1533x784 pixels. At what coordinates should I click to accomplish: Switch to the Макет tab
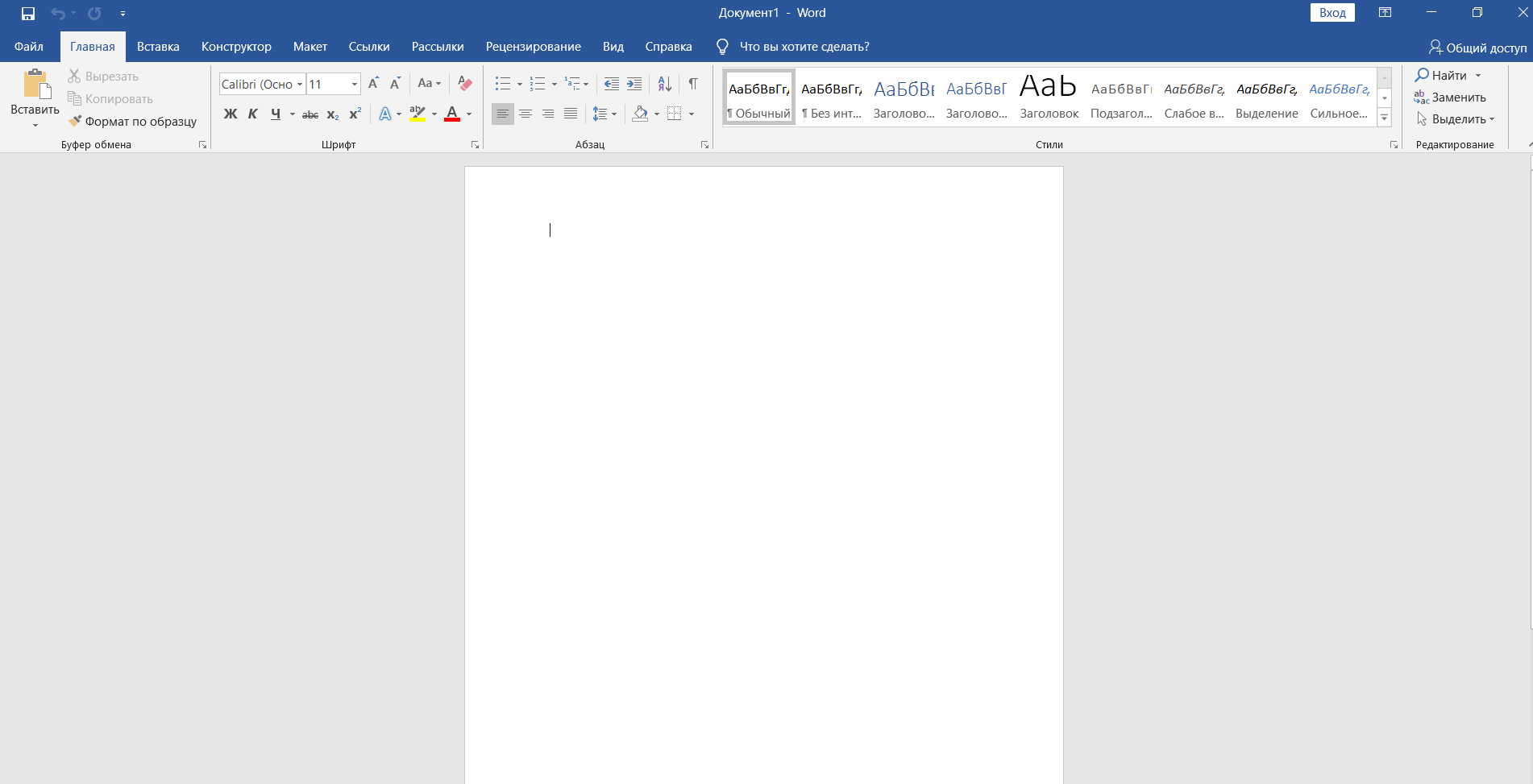[x=310, y=47]
